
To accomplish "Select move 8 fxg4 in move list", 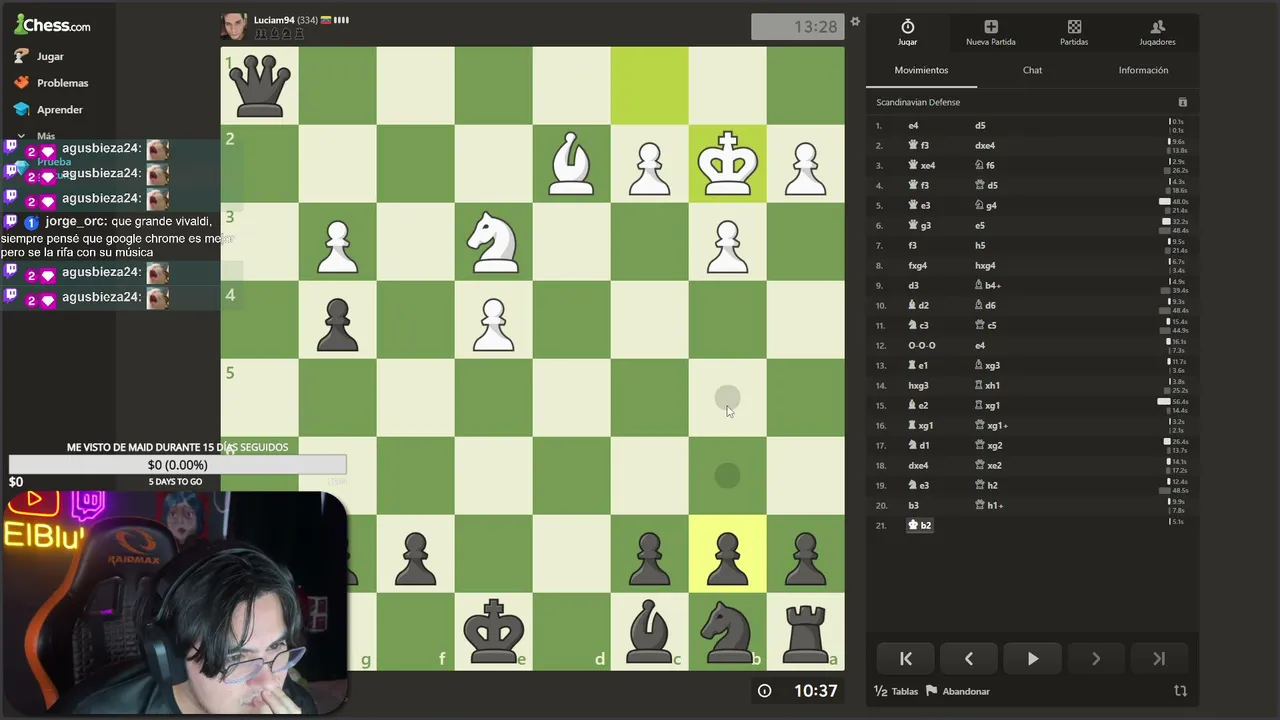I will pyautogui.click(x=917, y=265).
